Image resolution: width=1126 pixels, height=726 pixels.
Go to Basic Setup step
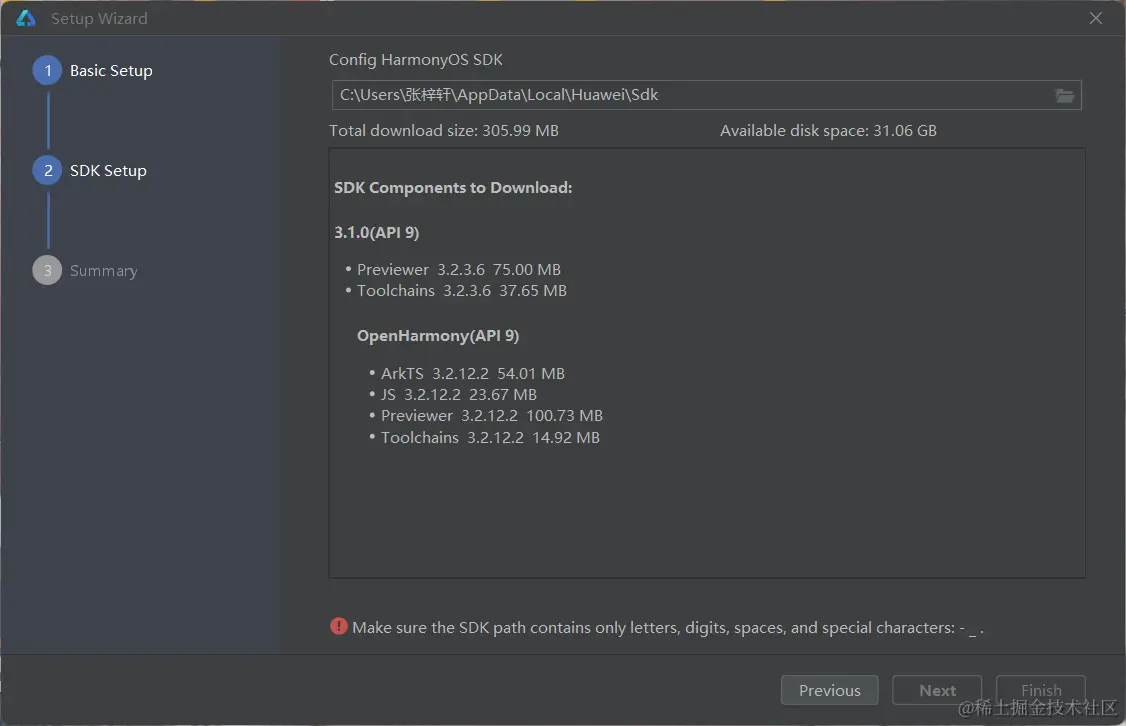point(111,71)
